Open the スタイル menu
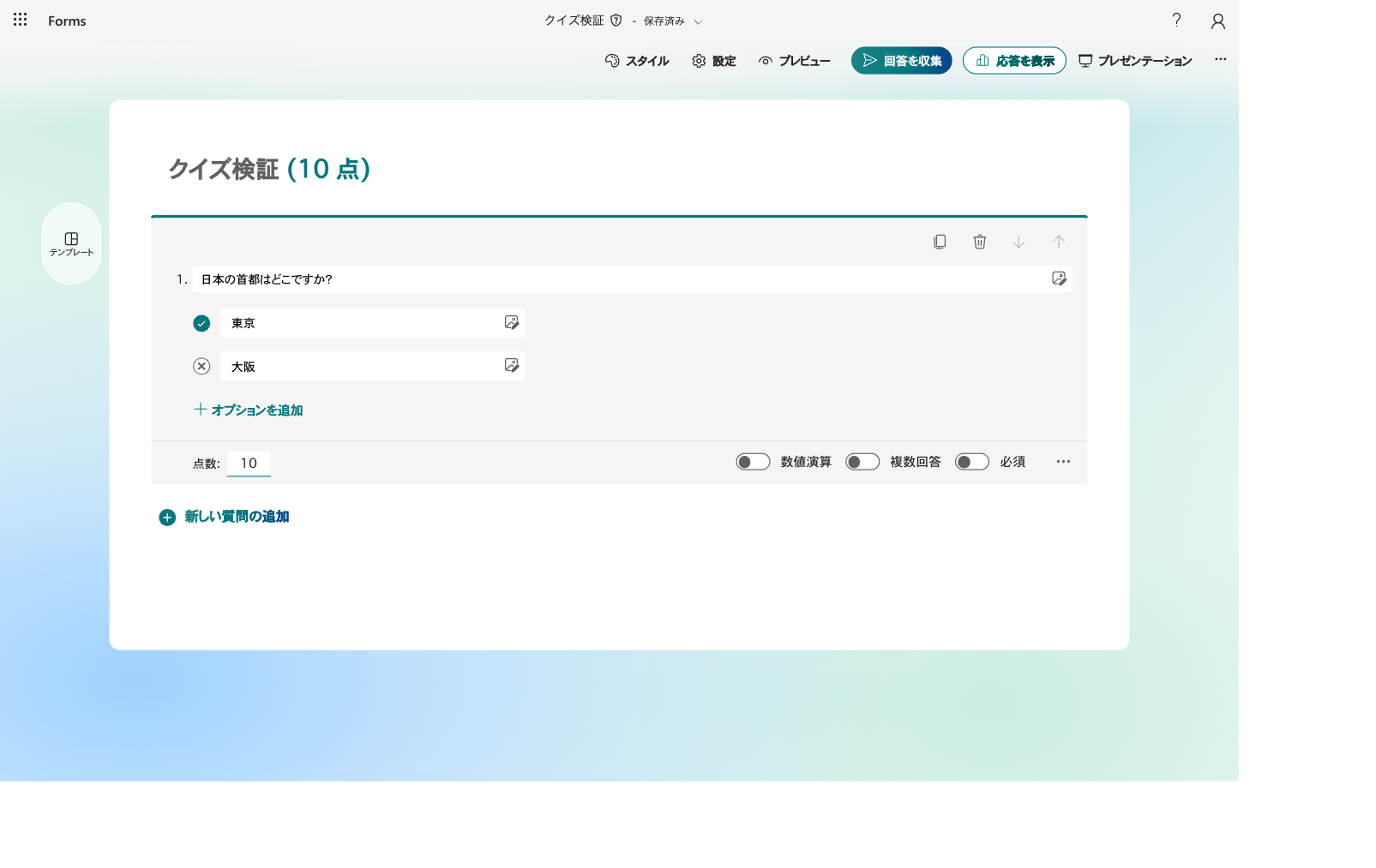The width and height of the screenshot is (1376, 868). pos(637,61)
